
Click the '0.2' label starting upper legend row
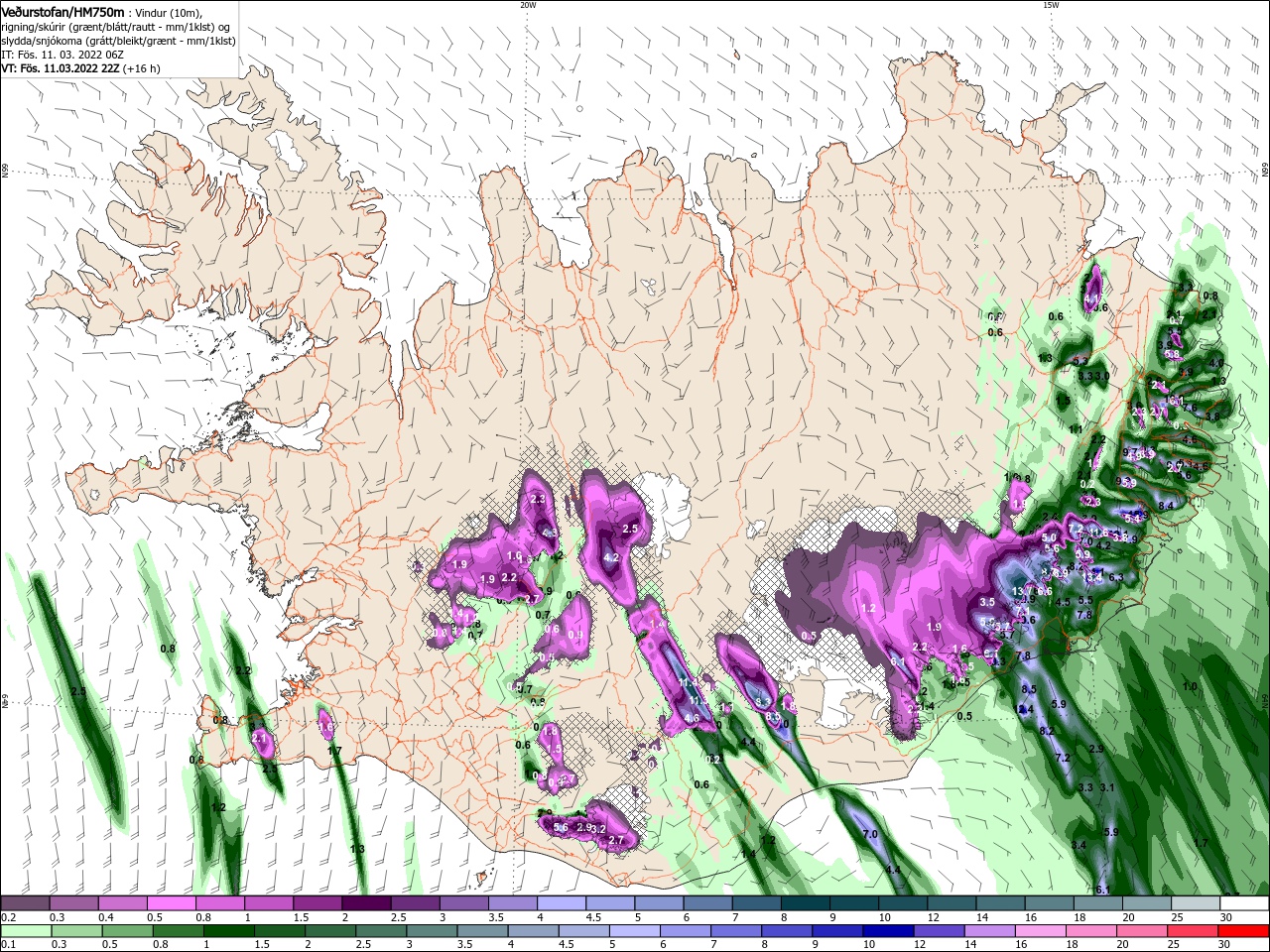coord(8,917)
